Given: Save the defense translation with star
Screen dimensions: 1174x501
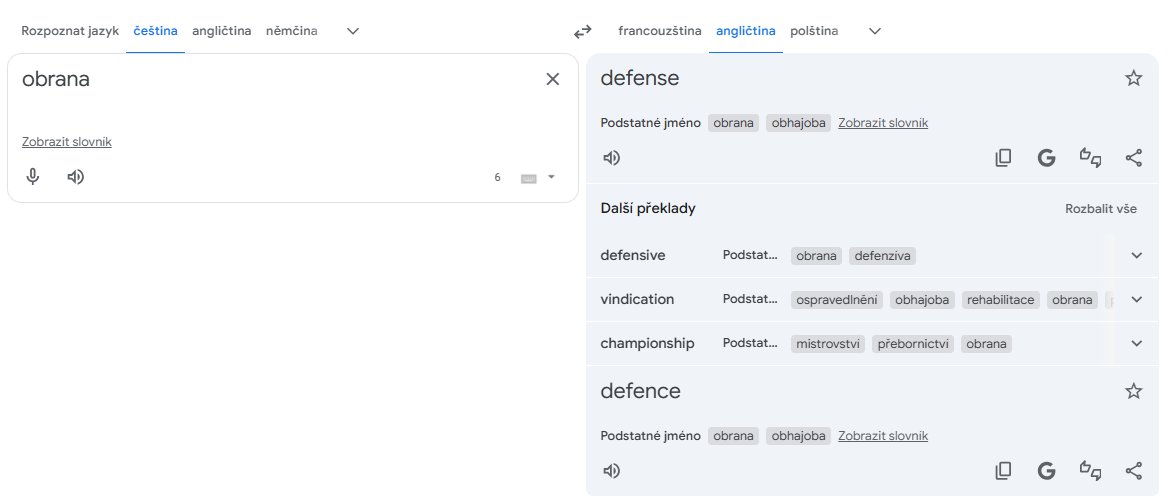Looking at the screenshot, I should 1134,78.
